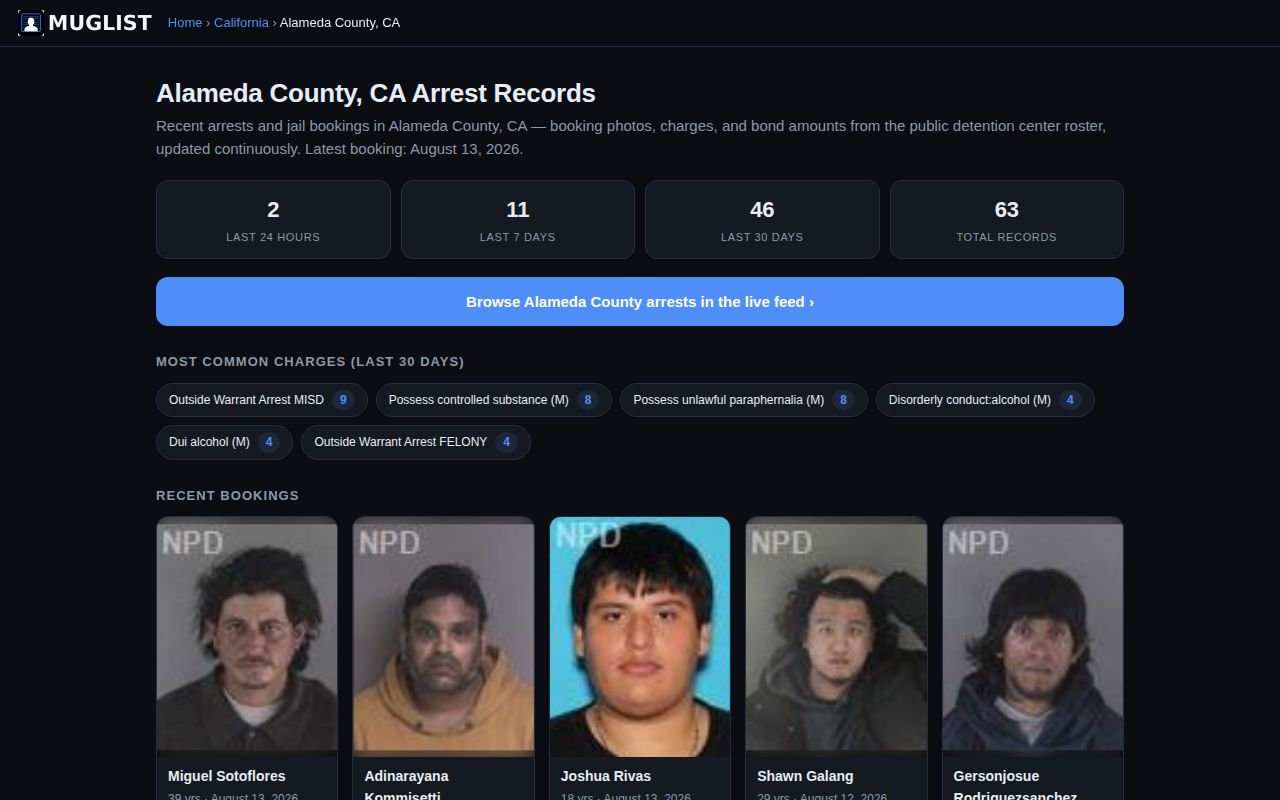The image size is (1280, 800).
Task: Click the Recent Bookings heading
Action: click(x=227, y=496)
